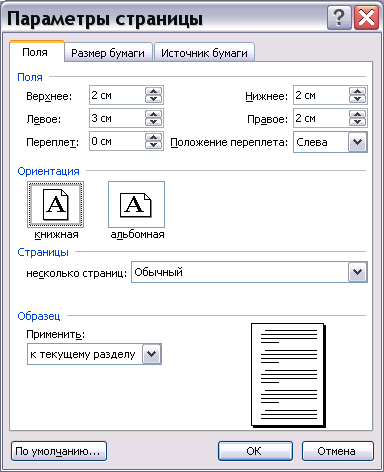Viewport: 384px width, 472px height.
Task: Increase the Верхнее margin value
Action: (153, 91)
